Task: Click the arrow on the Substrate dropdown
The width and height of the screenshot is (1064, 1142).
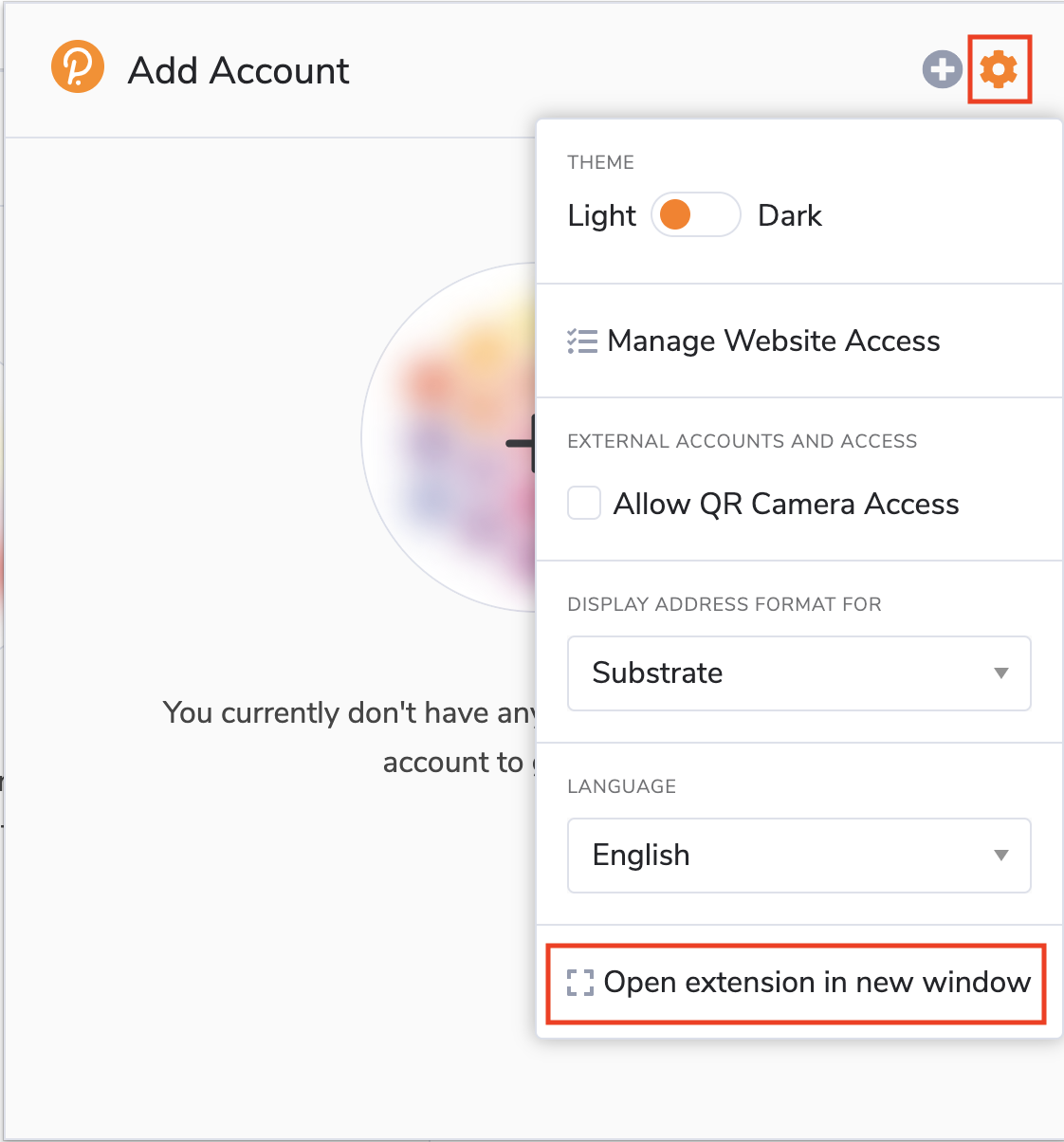Action: tap(1000, 673)
